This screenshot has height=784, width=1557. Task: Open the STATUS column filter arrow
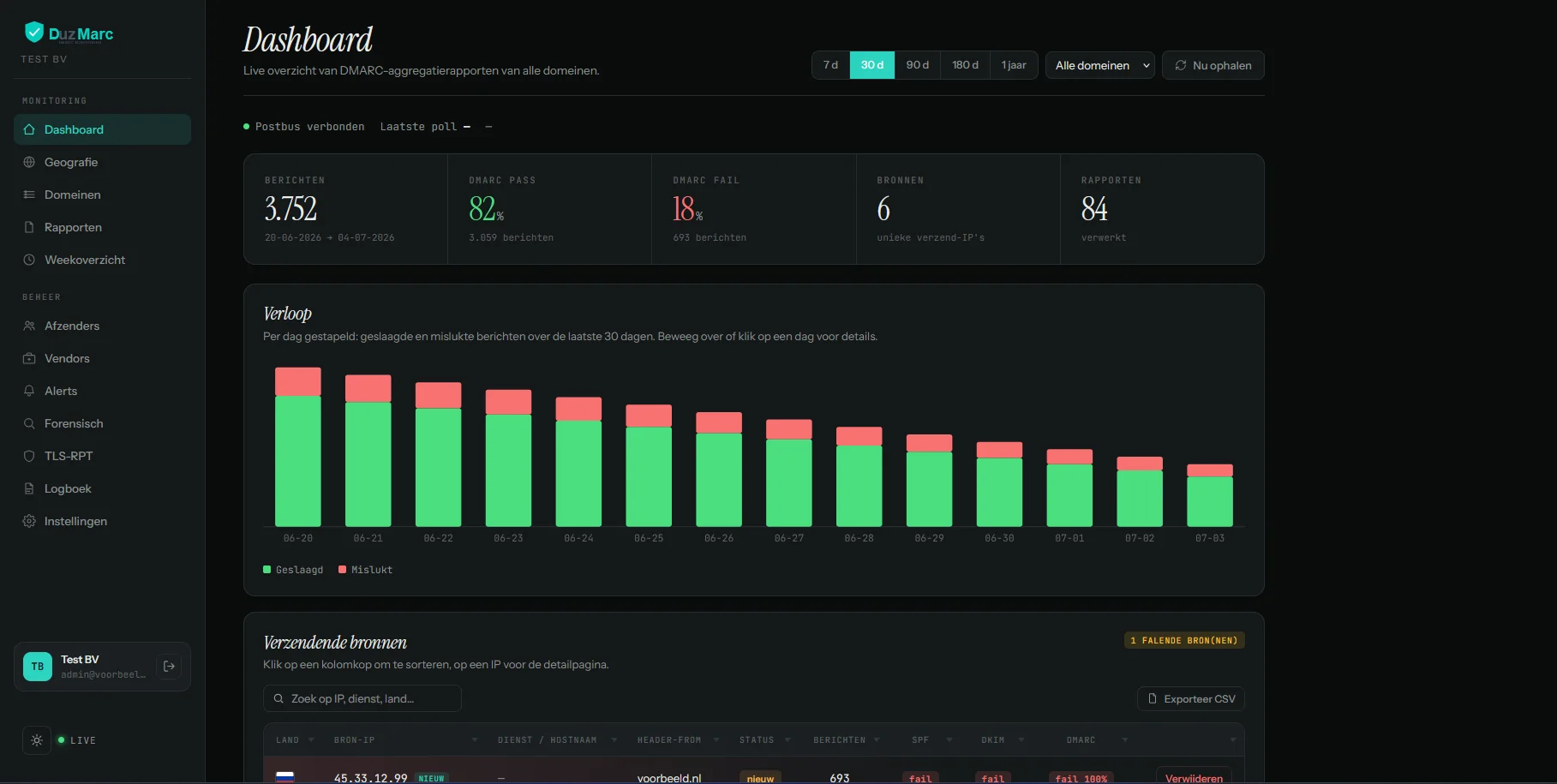click(787, 740)
